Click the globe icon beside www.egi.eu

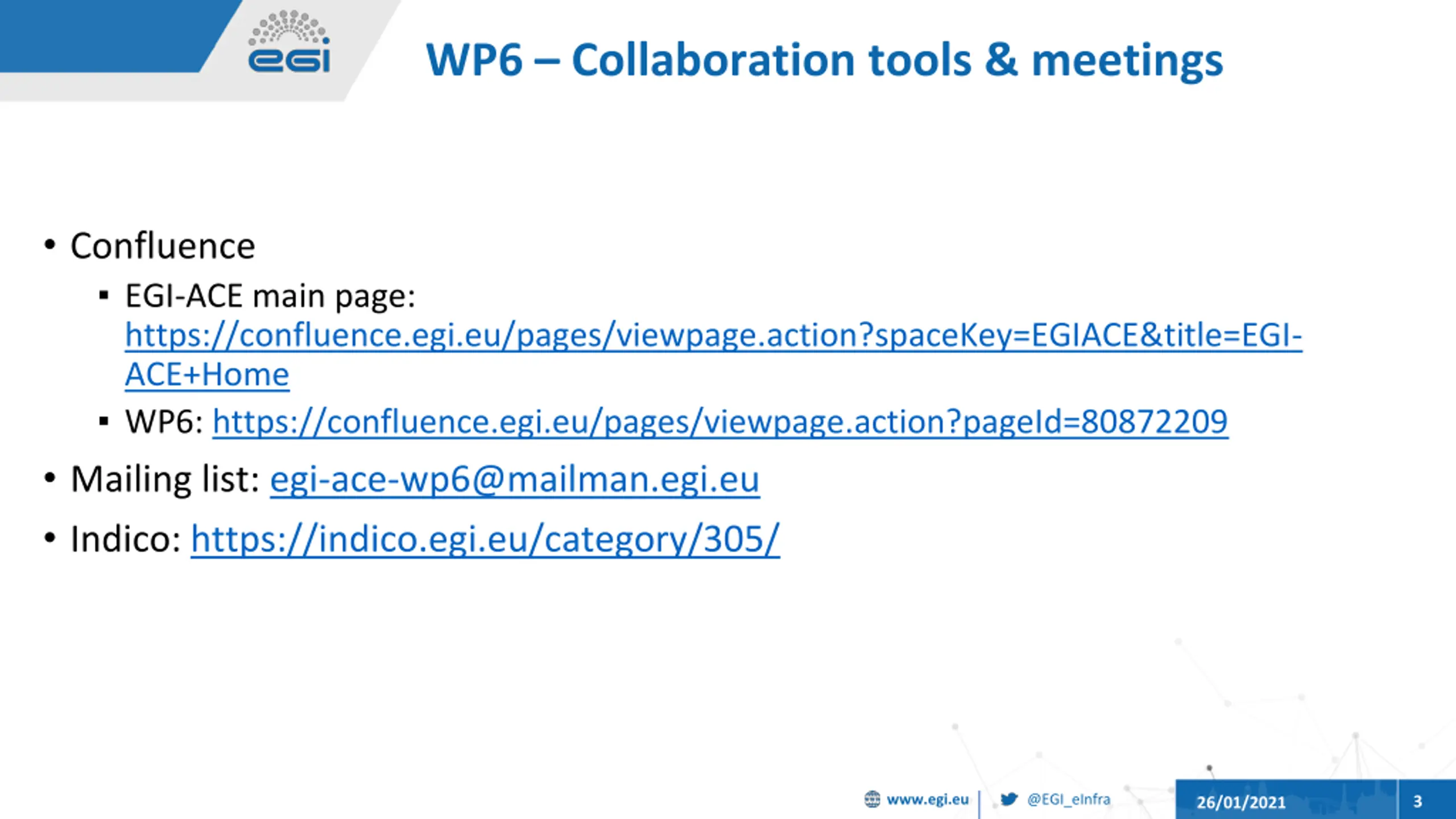coord(872,799)
